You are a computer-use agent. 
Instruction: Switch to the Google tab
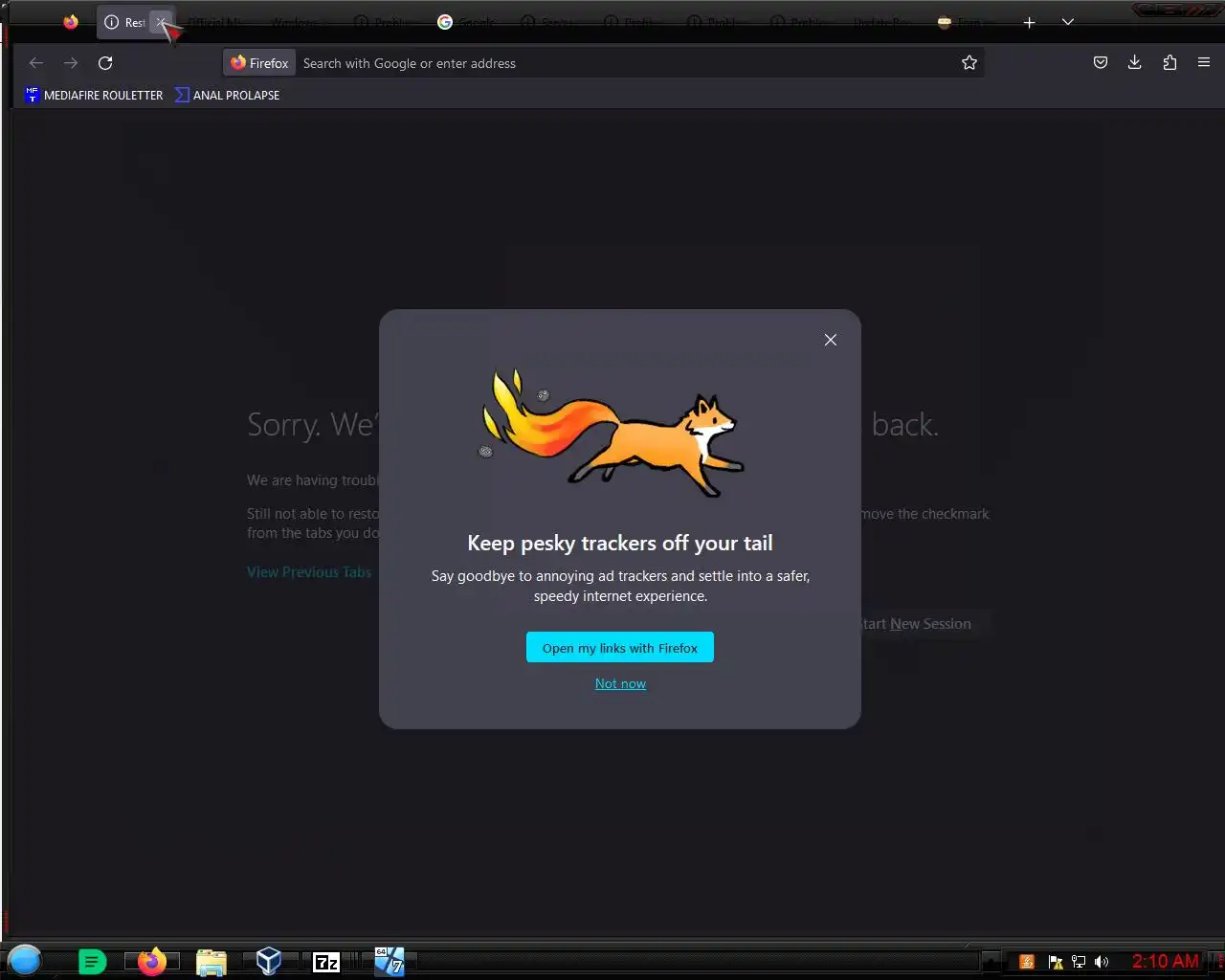tap(466, 22)
